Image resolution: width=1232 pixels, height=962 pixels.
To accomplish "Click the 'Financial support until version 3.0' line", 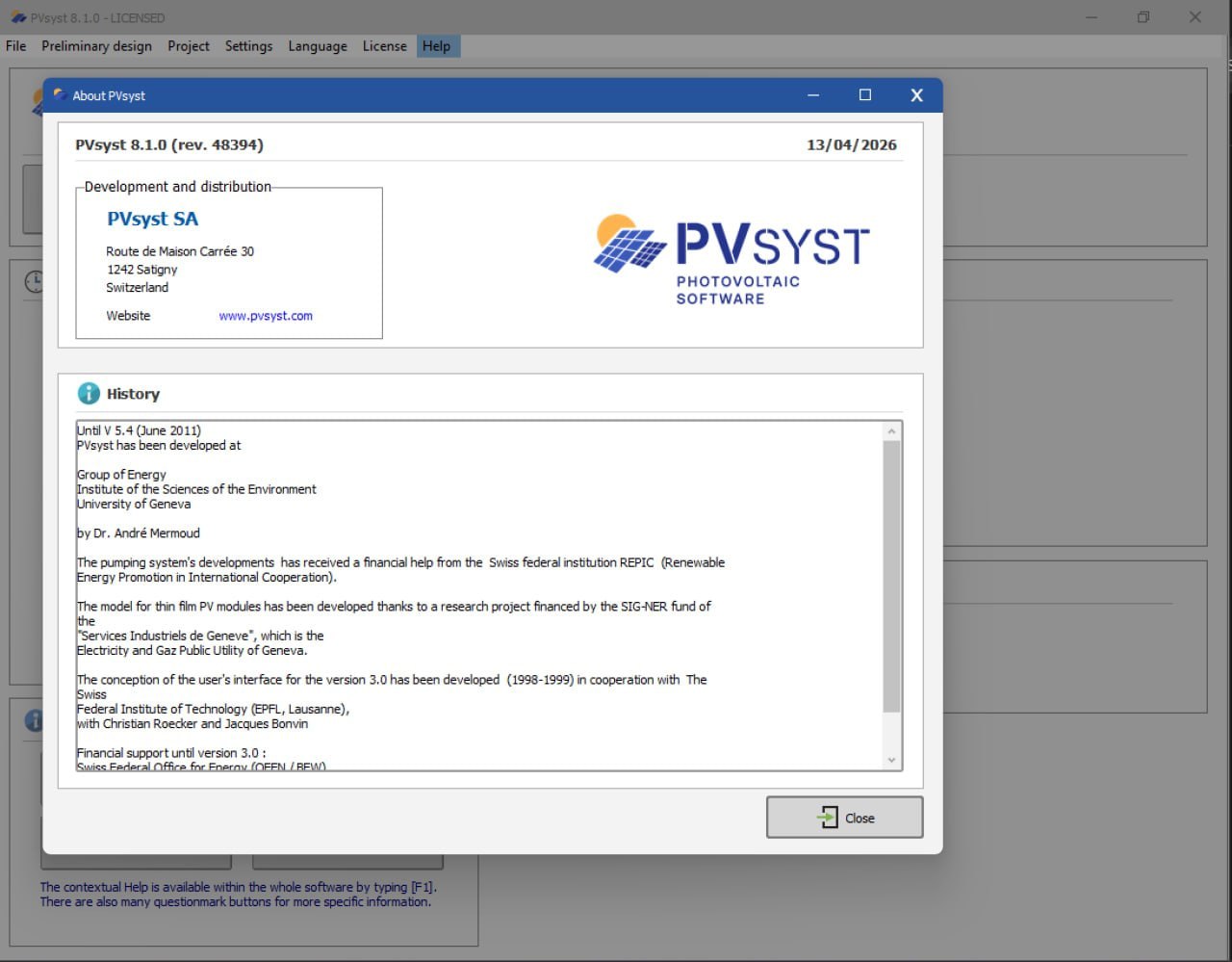I will click(171, 753).
